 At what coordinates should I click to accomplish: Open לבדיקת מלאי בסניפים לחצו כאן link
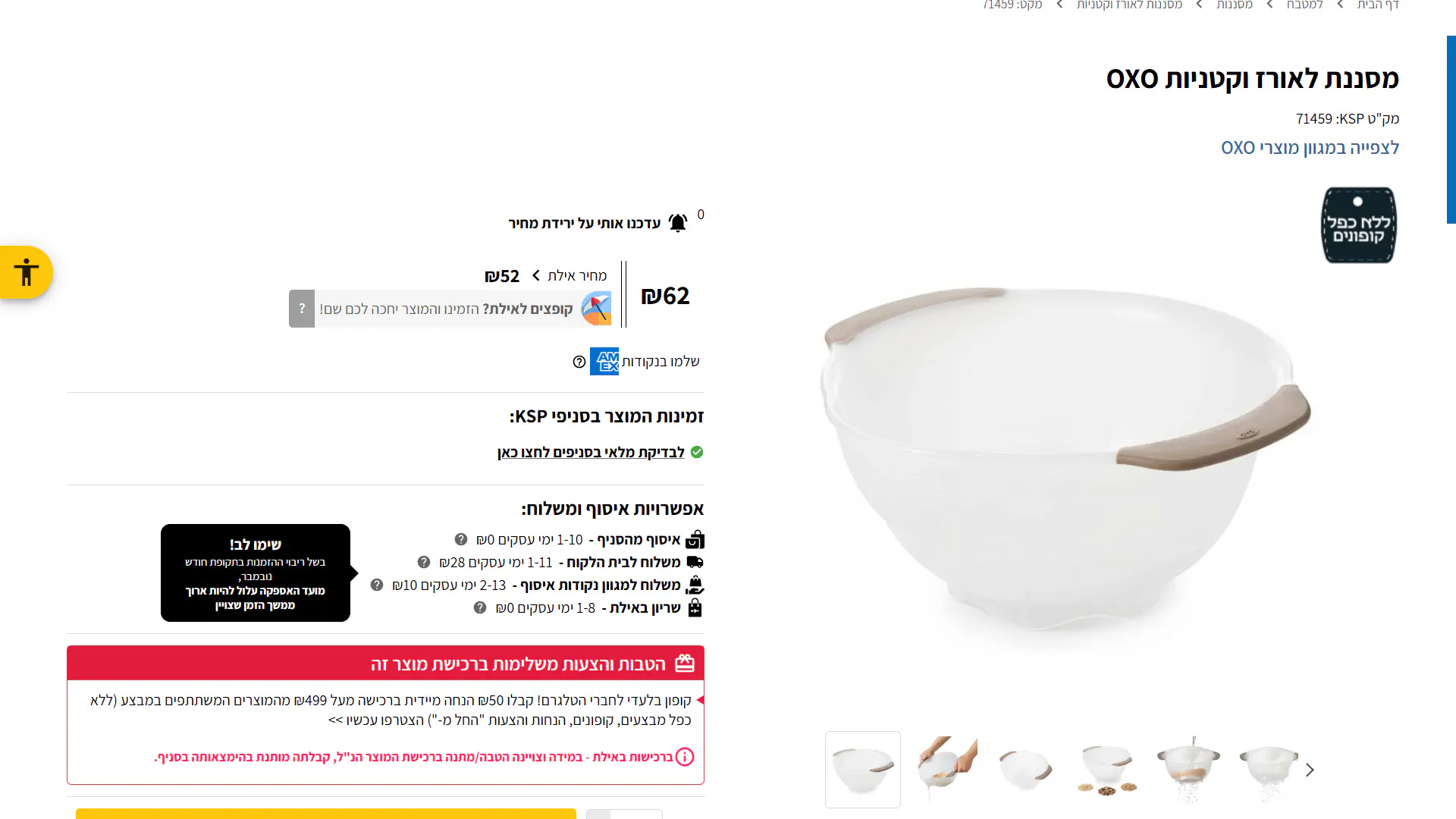(591, 452)
